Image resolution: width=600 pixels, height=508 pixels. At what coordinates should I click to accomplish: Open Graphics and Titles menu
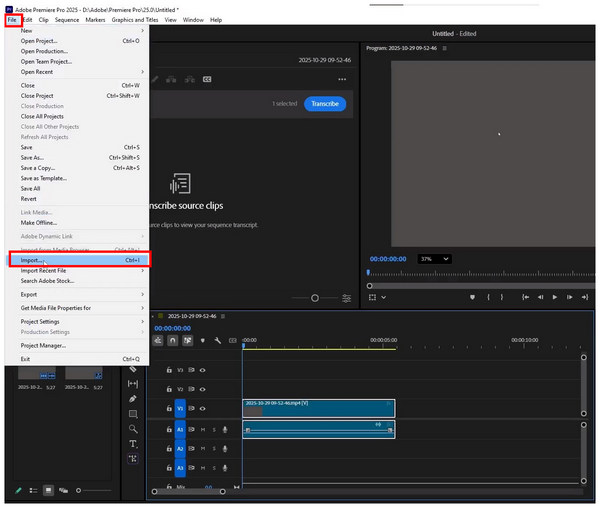pyautogui.click(x=135, y=20)
